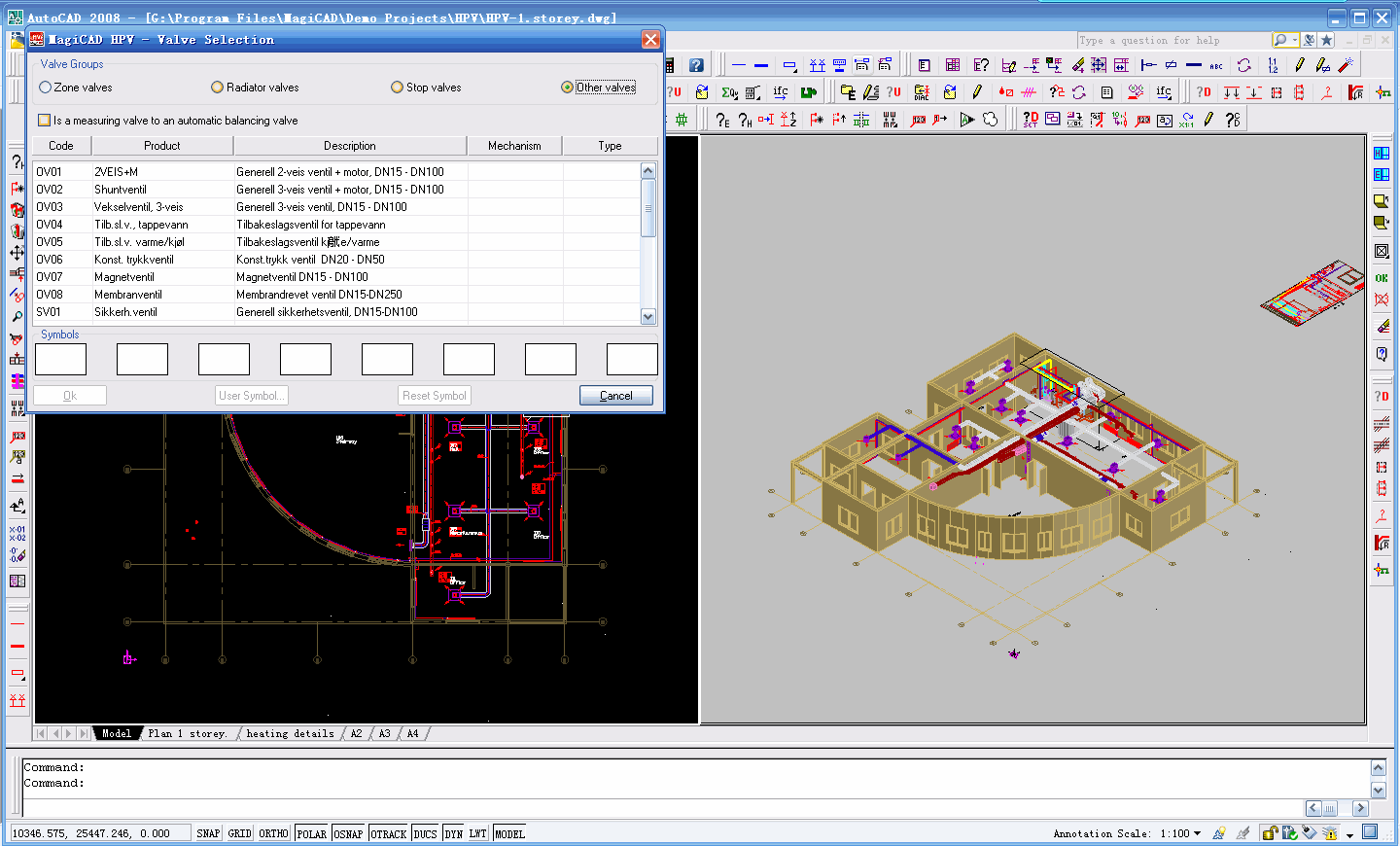Select the SV01 Sikkerh.ventil row
The width and height of the screenshot is (1400, 846).
[x=336, y=312]
